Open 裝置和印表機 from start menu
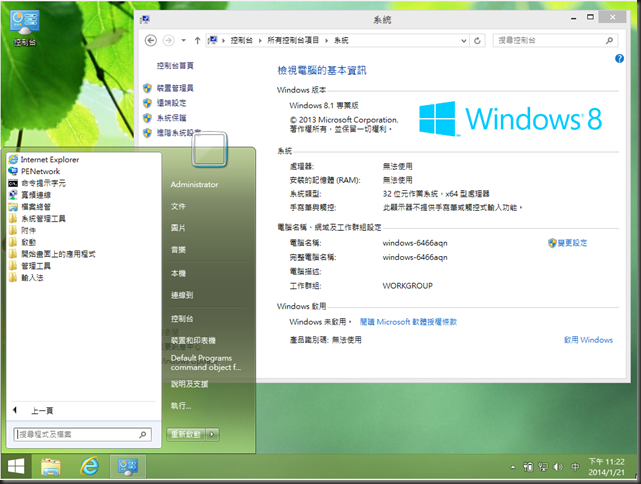This screenshot has height=484, width=641. 193,341
